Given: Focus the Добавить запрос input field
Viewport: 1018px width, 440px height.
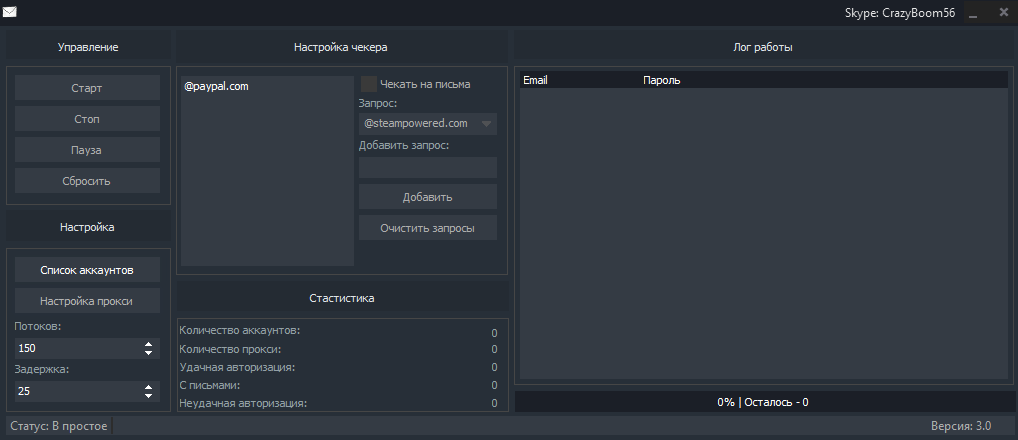Looking at the screenshot, I should coord(428,167).
